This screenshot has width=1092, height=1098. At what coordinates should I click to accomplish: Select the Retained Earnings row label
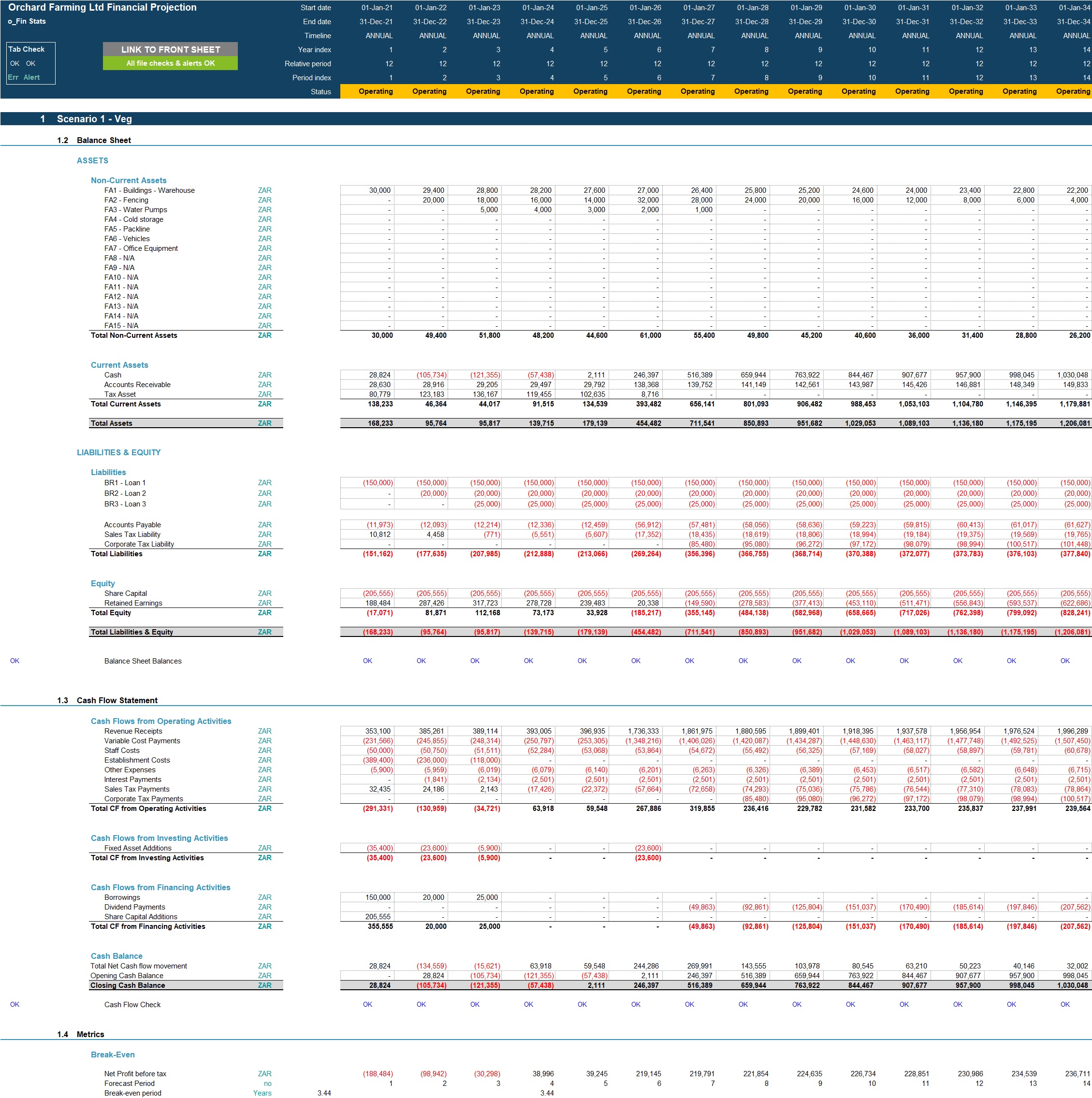133,603
